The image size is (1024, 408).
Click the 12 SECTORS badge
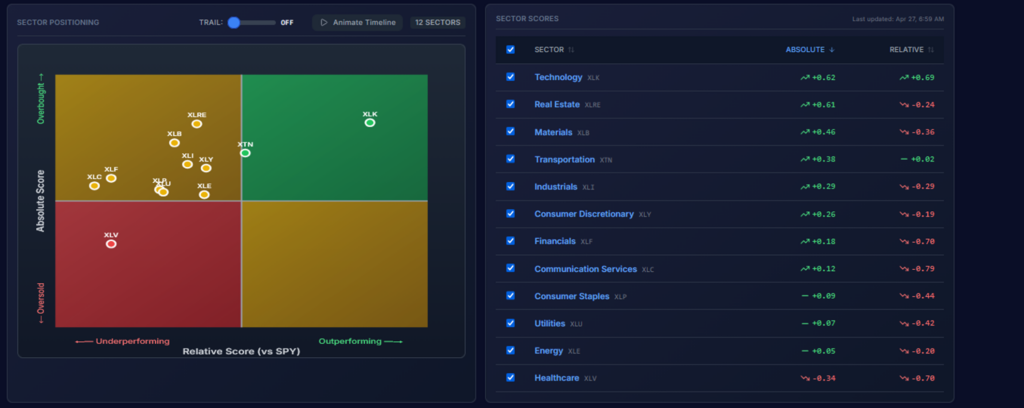click(x=436, y=22)
